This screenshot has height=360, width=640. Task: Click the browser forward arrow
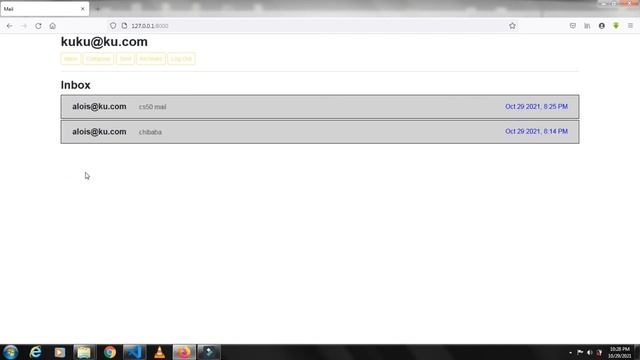click(24, 26)
